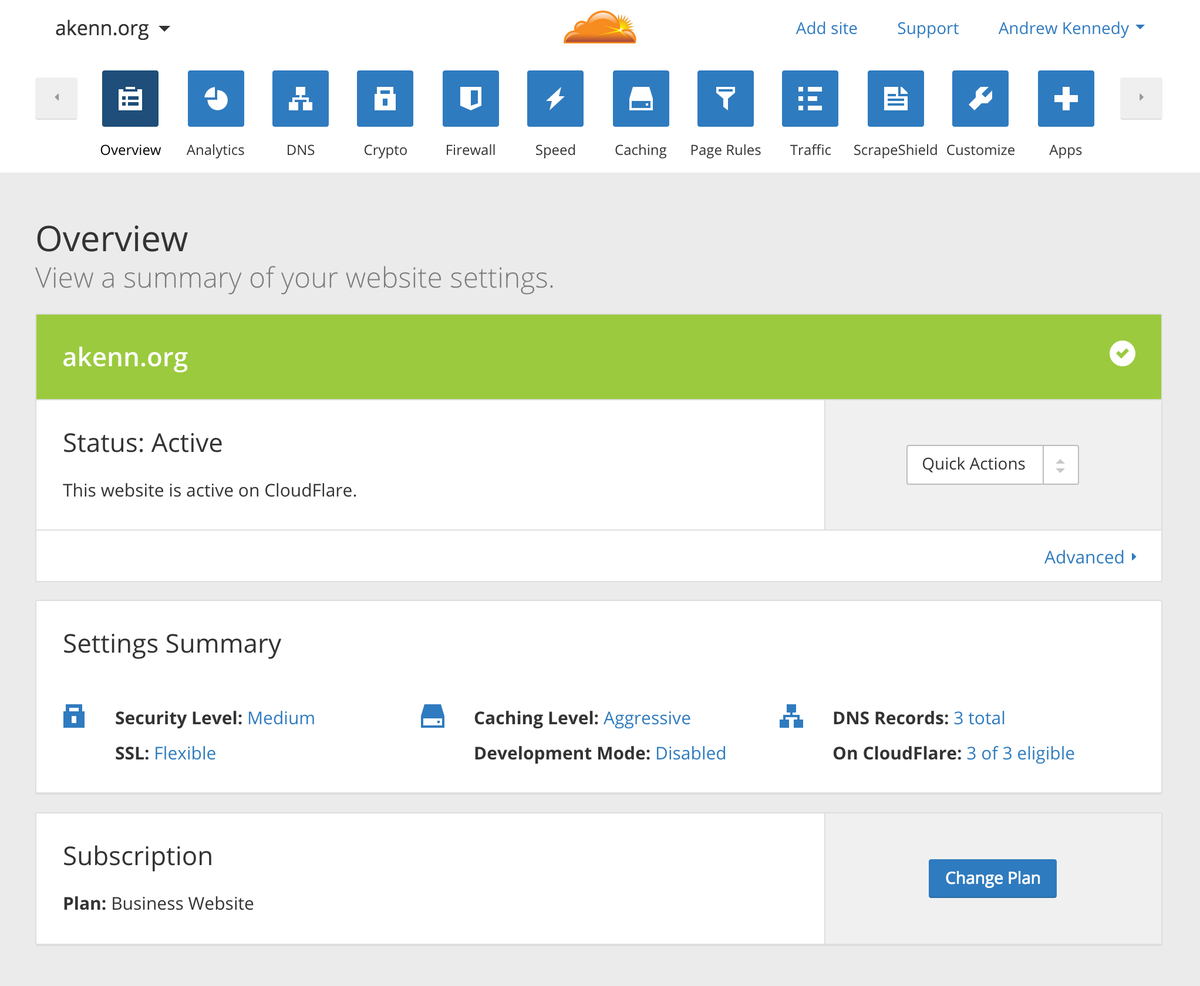
Task: Select the Traffic tab label
Action: (810, 150)
